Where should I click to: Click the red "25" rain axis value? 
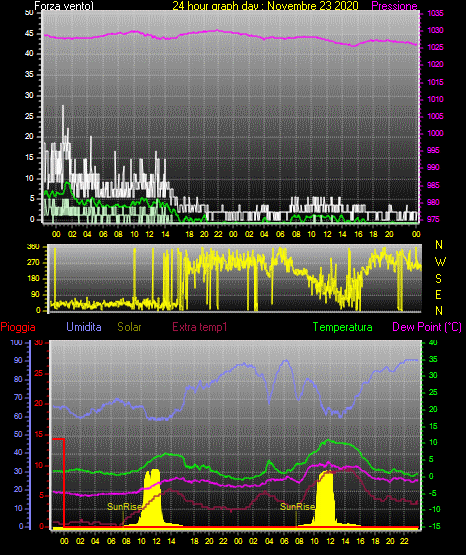click(39, 374)
